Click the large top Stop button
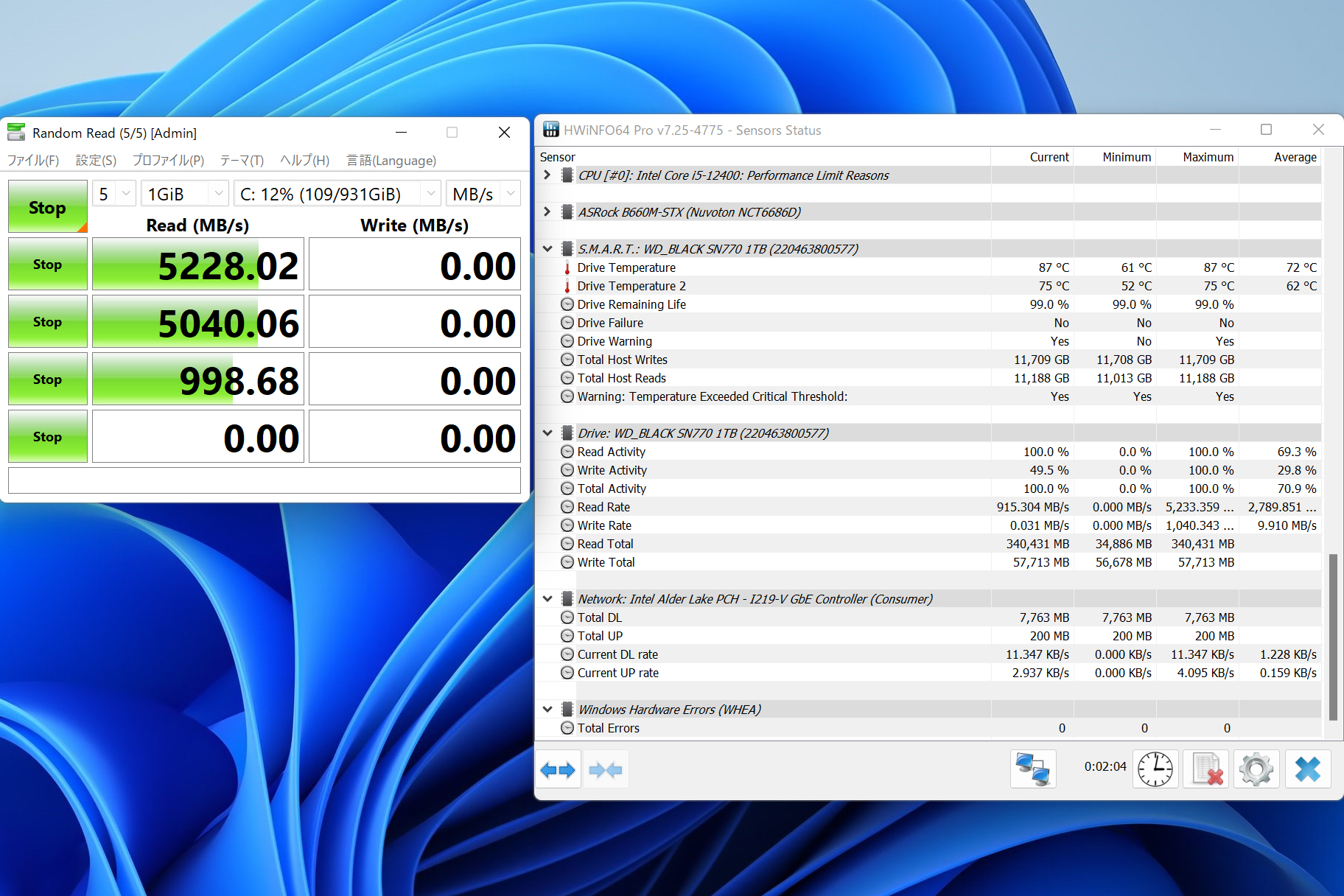The height and width of the screenshot is (896, 1344). [x=47, y=207]
